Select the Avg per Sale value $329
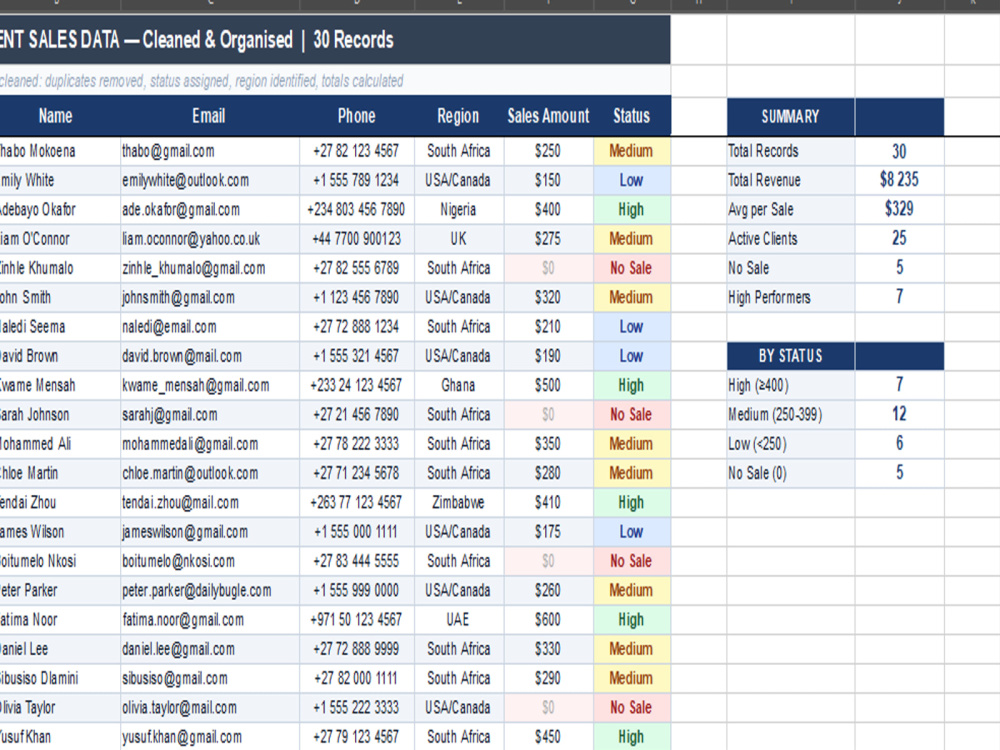1000x750 pixels. click(899, 210)
